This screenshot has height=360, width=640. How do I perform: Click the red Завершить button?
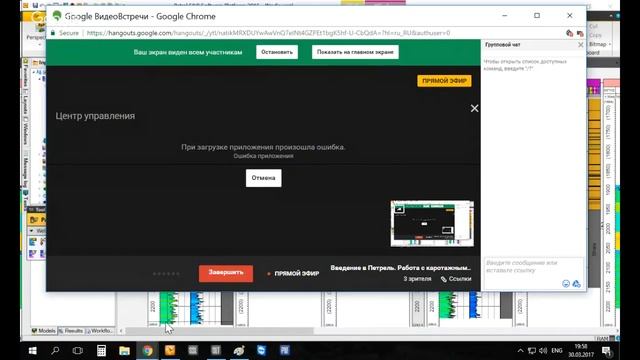tap(226, 273)
